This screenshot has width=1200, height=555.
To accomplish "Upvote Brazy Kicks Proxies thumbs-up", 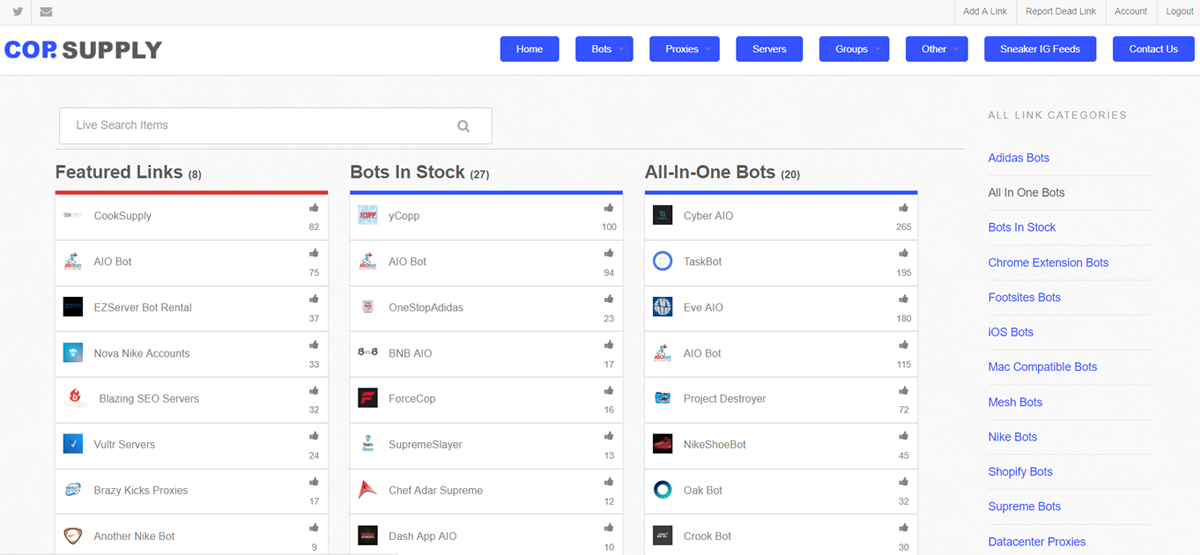I will [314, 482].
